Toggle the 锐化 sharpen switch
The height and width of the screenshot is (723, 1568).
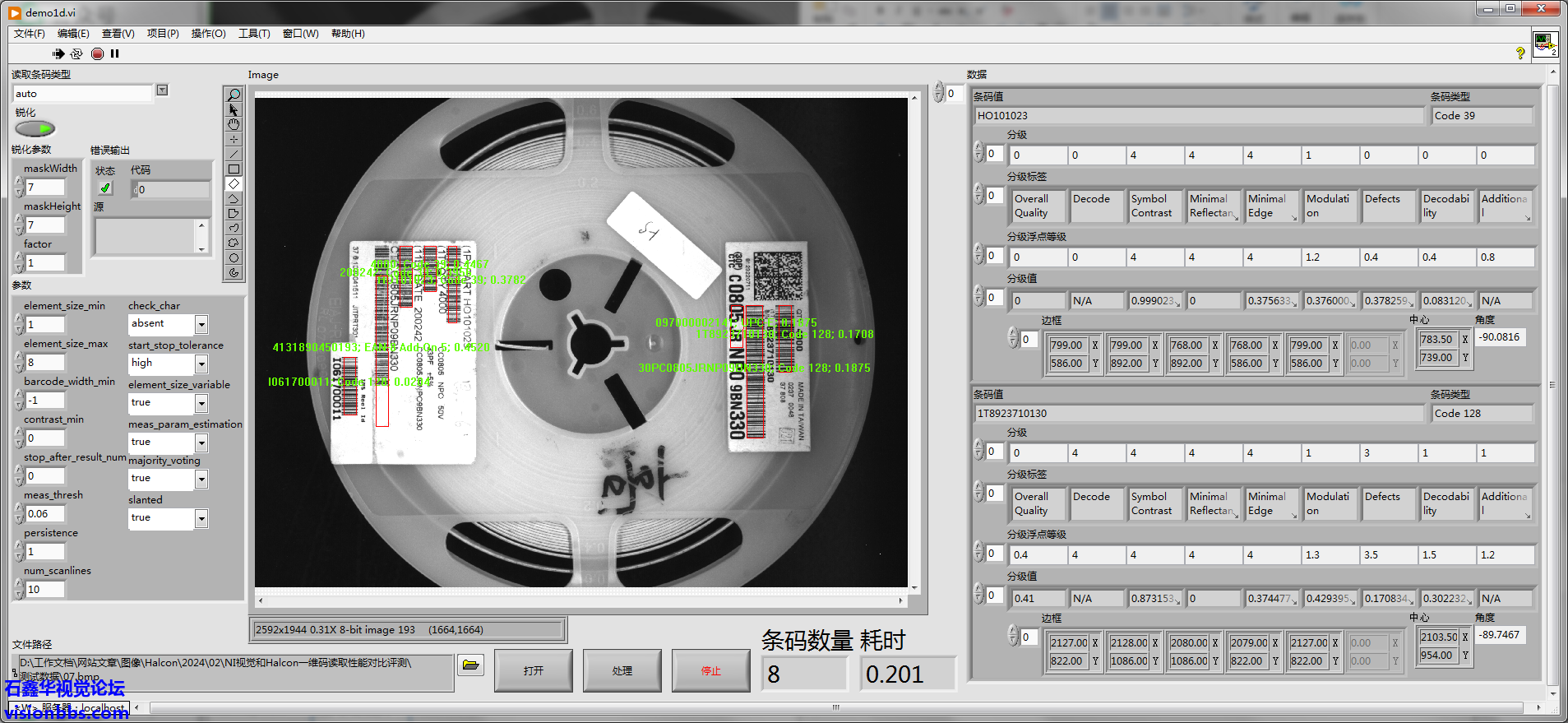(35, 129)
